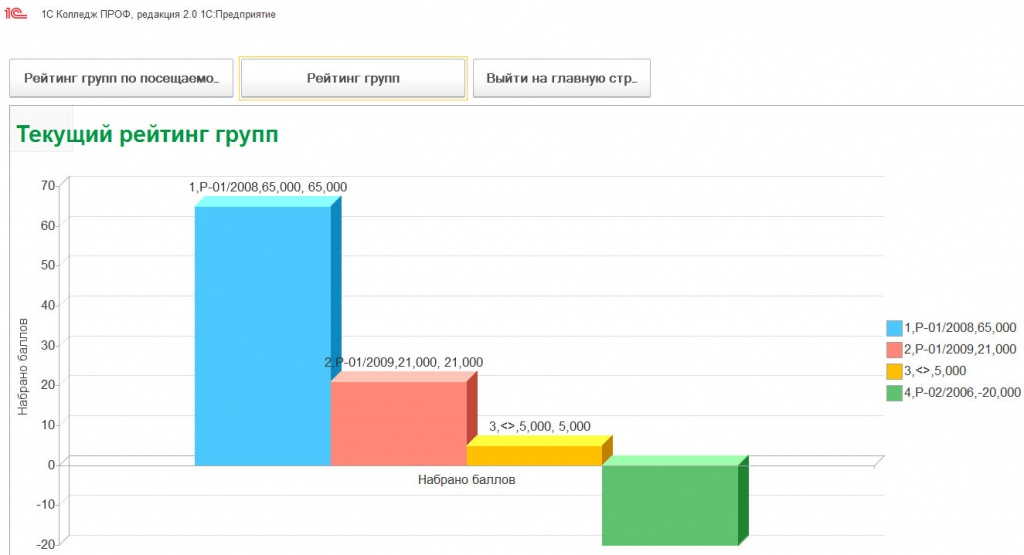Click the axis value 40
Image resolution: width=1024 pixels, height=555 pixels.
point(48,305)
